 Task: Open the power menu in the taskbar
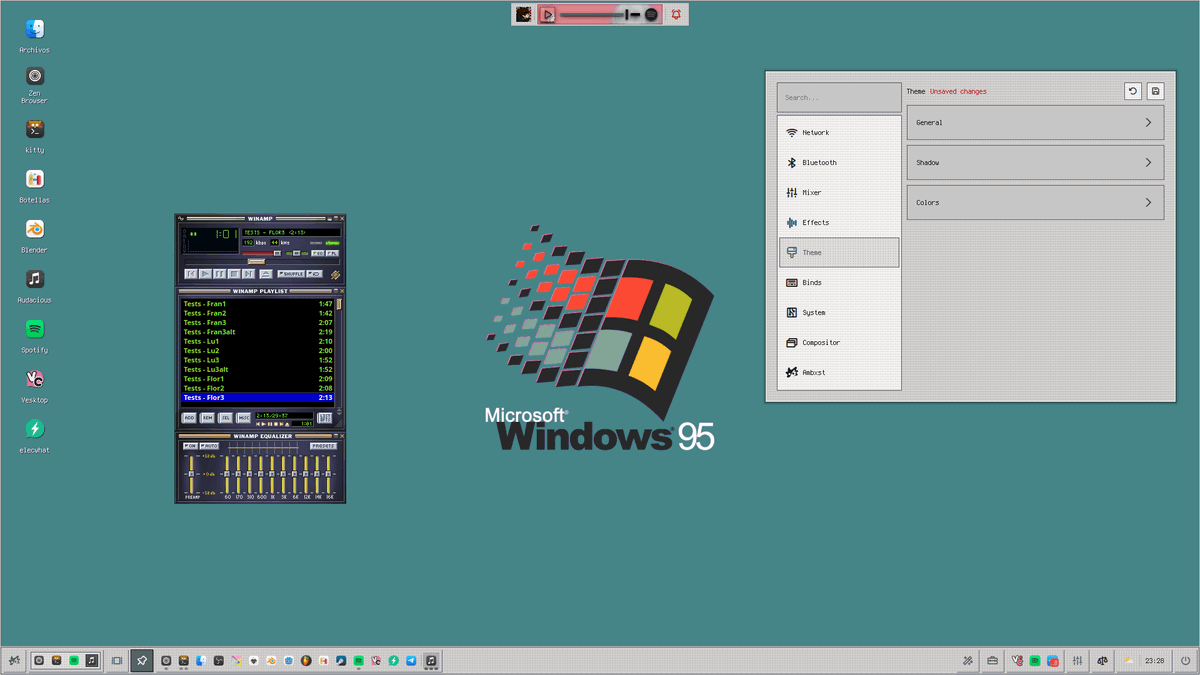click(1186, 660)
